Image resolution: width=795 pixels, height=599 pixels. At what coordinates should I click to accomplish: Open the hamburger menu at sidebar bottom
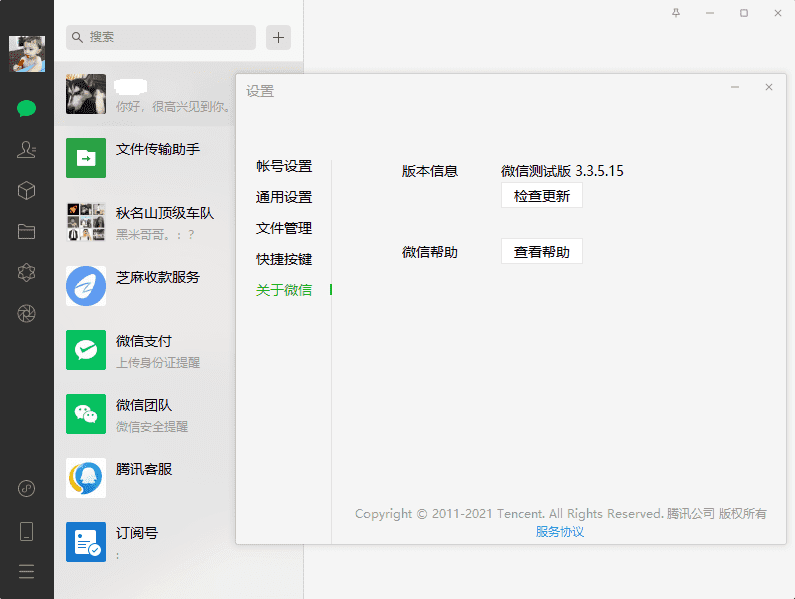coord(27,572)
